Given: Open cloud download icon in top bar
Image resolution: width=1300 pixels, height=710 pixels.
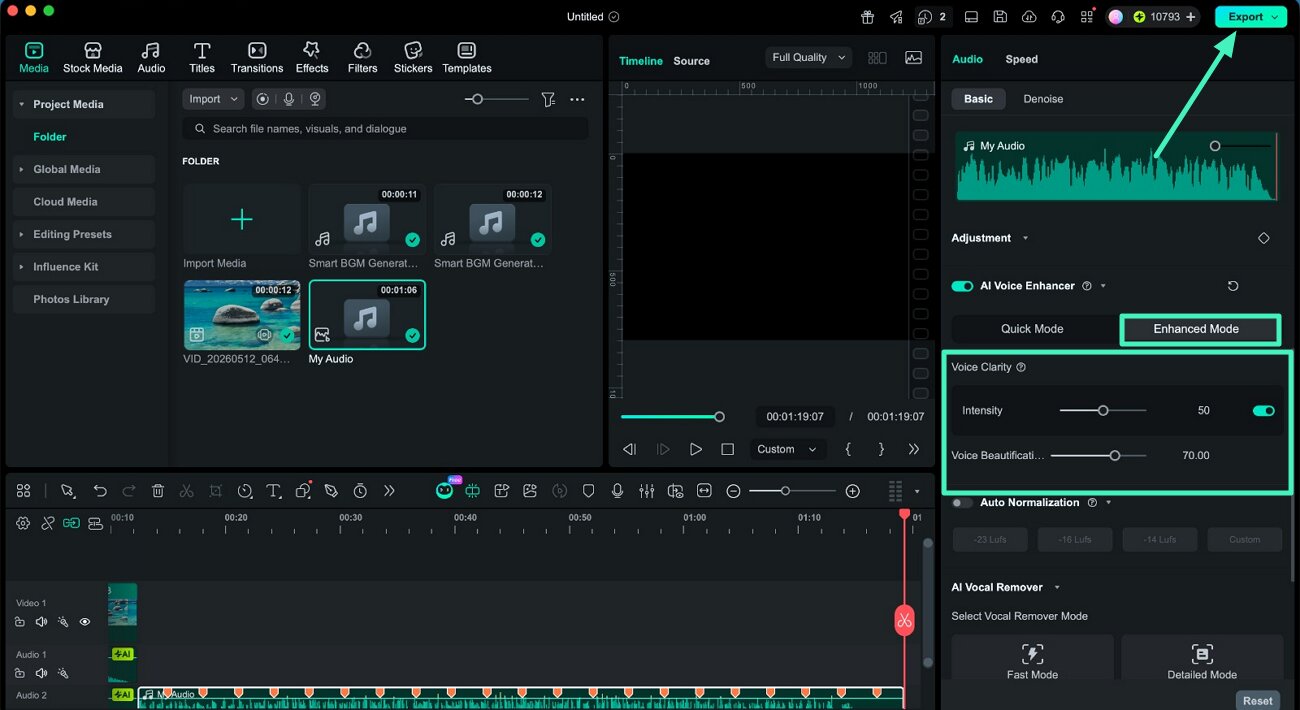Looking at the screenshot, I should coord(1029,17).
